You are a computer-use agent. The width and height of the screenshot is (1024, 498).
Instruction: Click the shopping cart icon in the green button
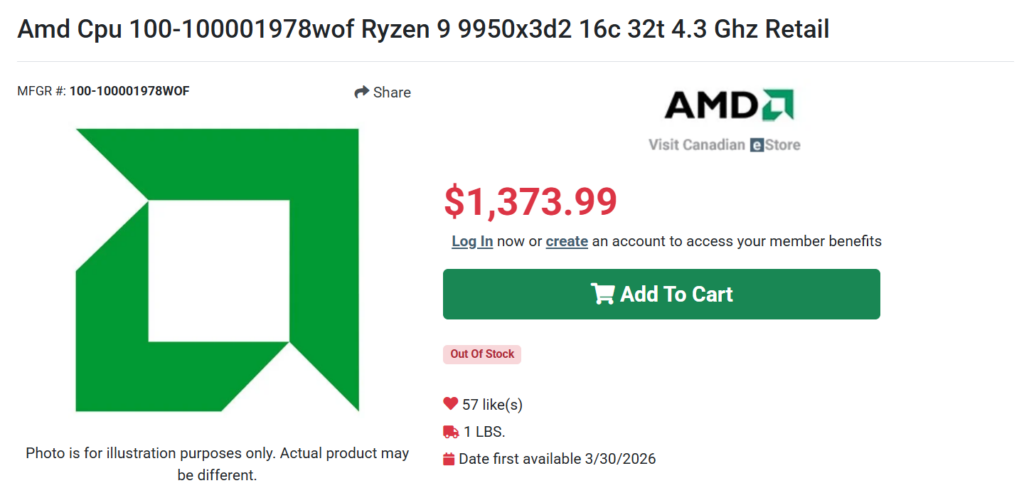click(x=602, y=294)
